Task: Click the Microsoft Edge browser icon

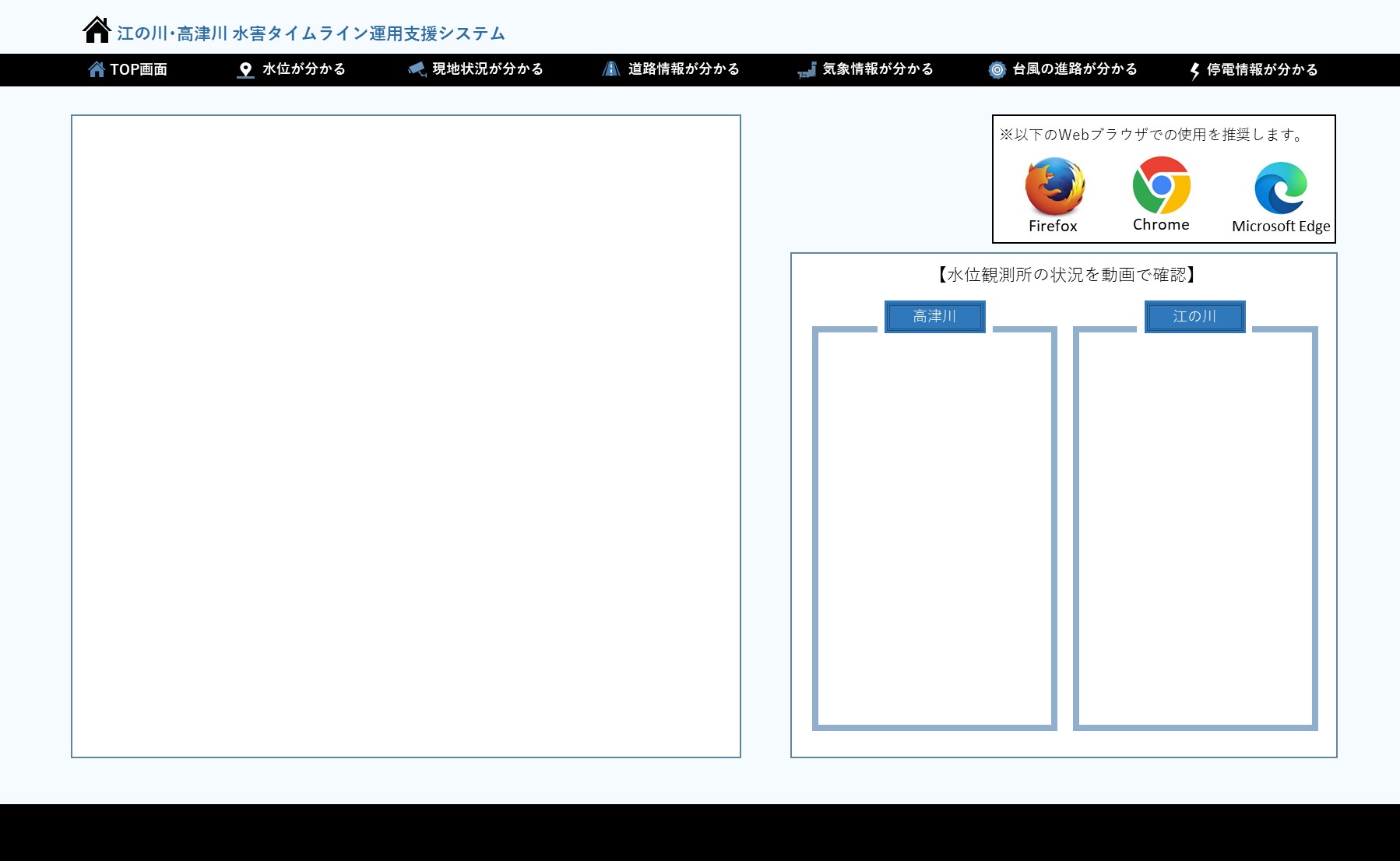Action: pos(1280,188)
